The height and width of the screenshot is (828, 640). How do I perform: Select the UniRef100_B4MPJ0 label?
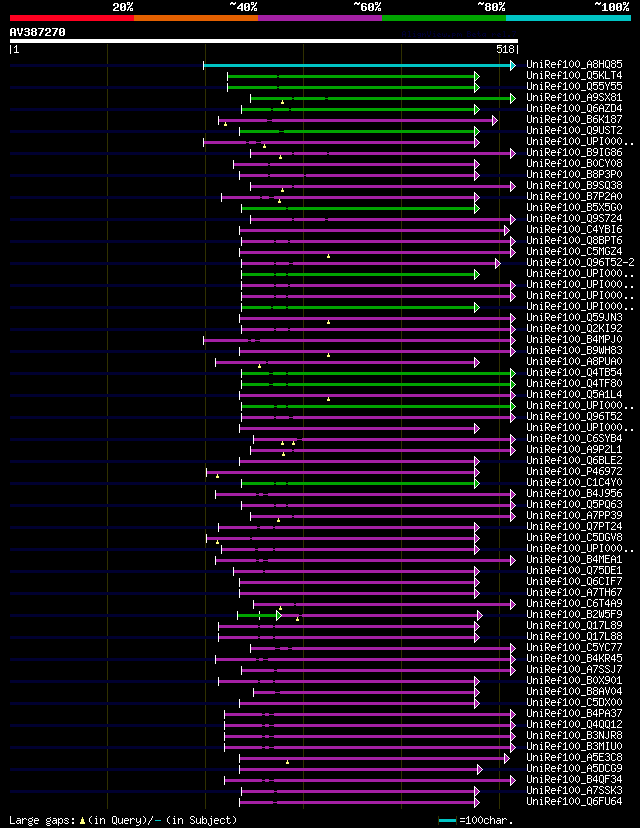tap(575, 340)
